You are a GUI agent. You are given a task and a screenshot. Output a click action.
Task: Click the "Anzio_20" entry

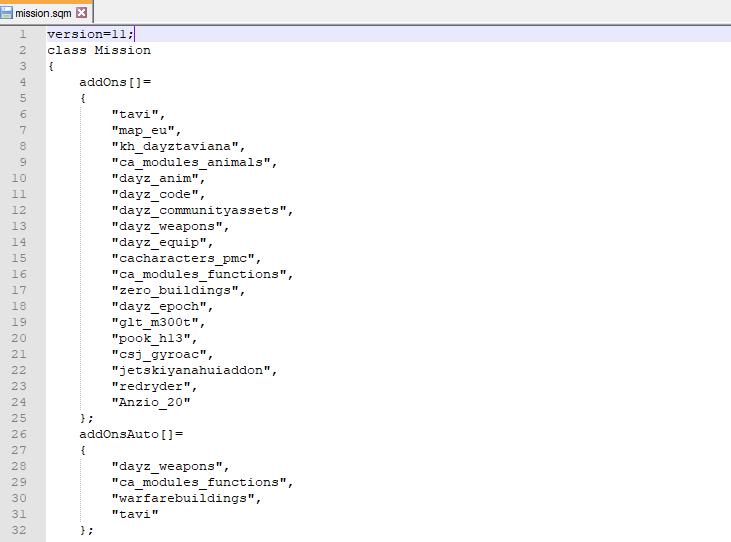[x=151, y=402]
